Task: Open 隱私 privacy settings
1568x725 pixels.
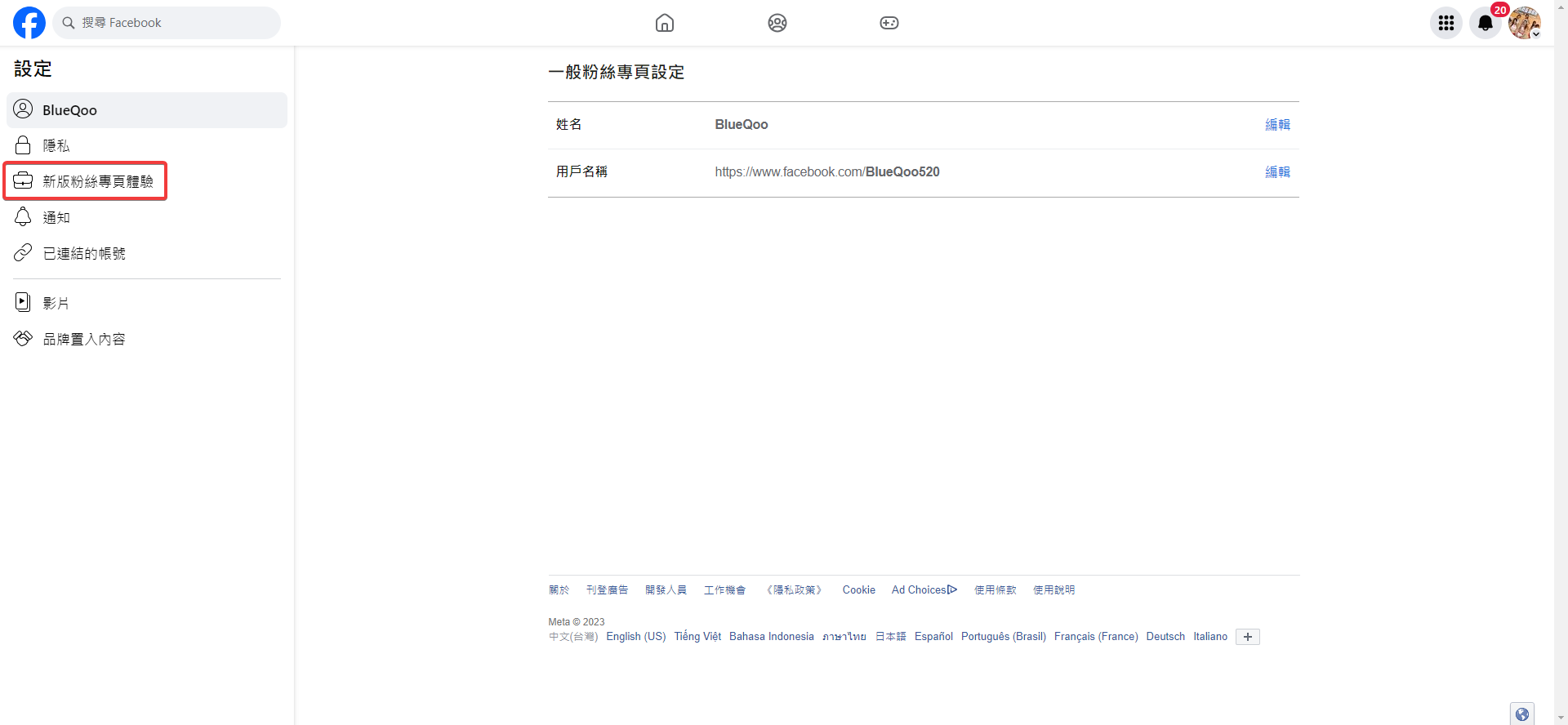Action: click(x=56, y=146)
